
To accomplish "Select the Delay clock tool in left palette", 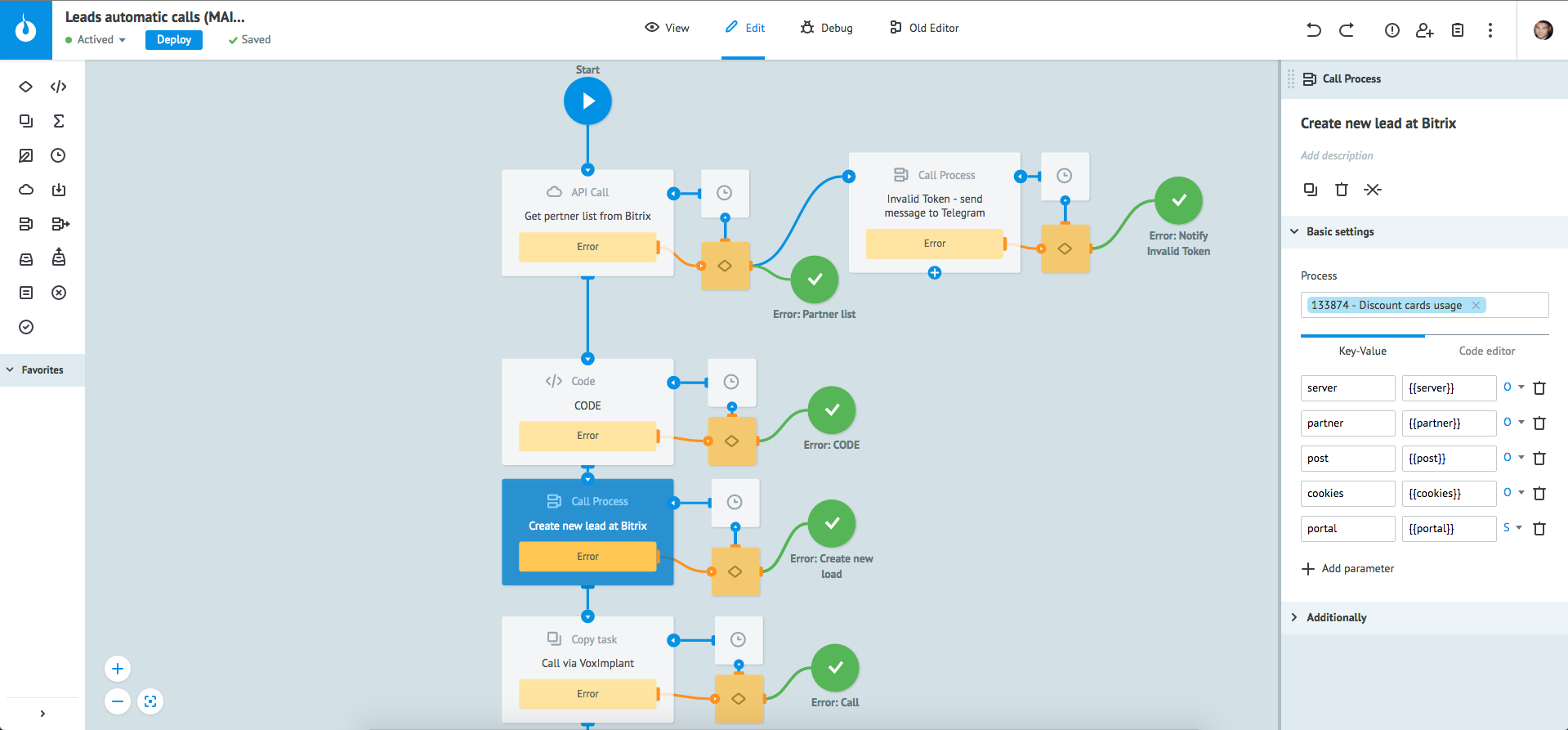I will tap(58, 155).
